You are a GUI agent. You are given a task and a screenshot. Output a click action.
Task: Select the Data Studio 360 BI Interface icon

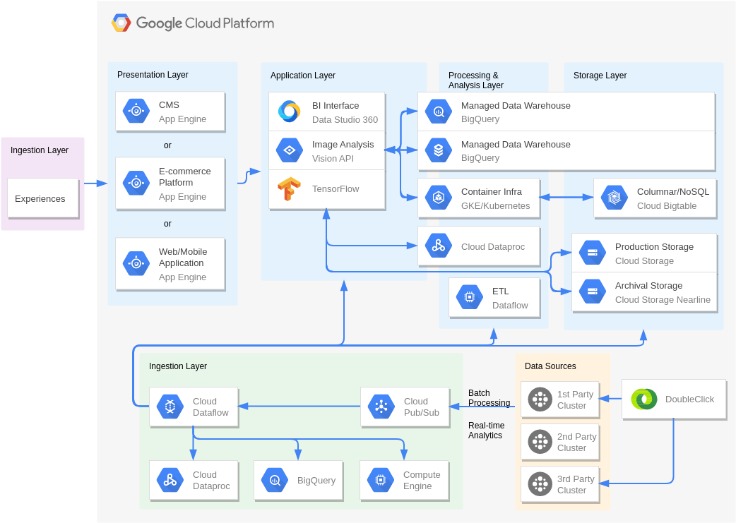289,111
